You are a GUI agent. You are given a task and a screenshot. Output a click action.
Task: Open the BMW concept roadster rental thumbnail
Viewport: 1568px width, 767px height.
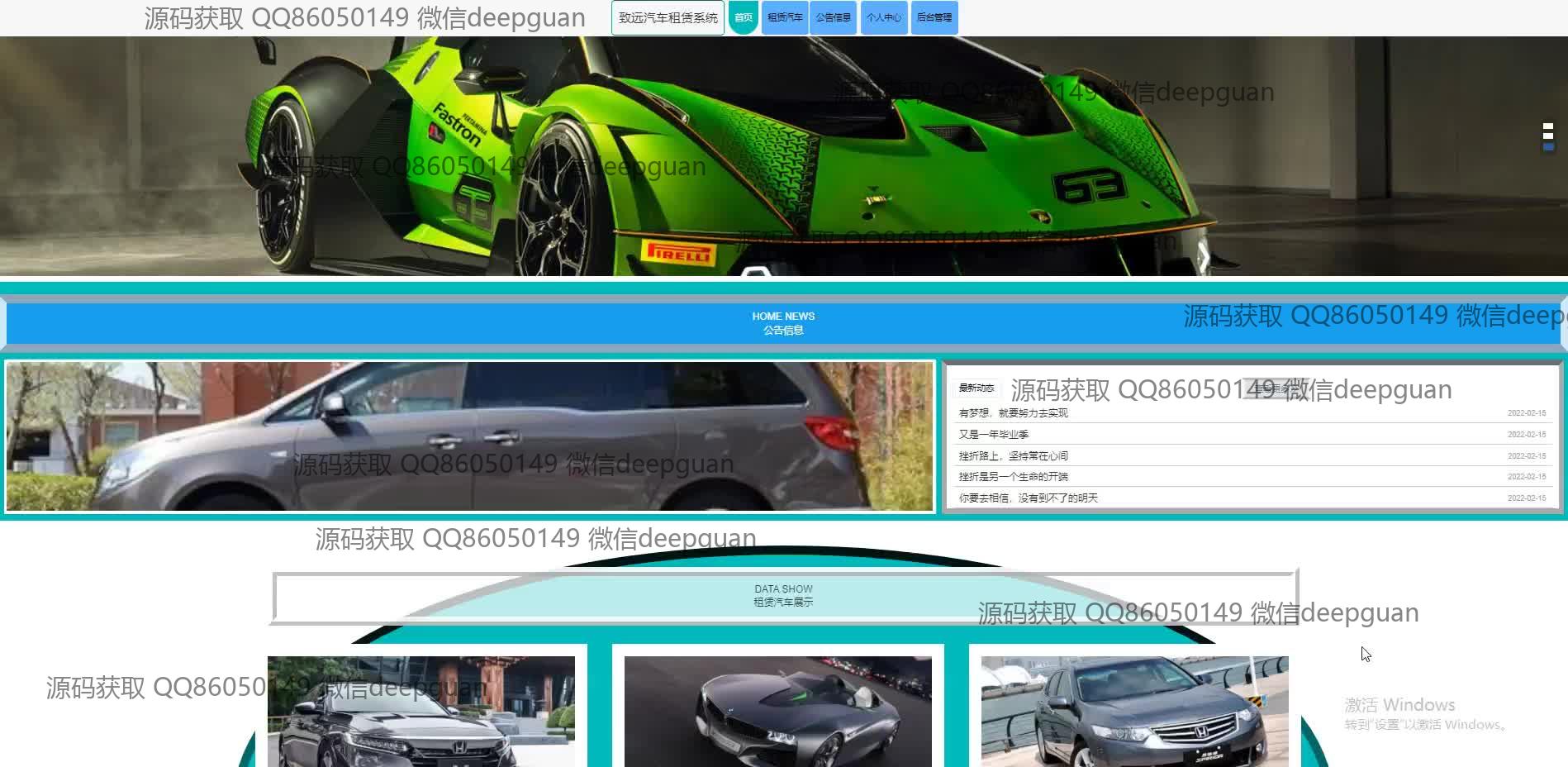tap(777, 711)
